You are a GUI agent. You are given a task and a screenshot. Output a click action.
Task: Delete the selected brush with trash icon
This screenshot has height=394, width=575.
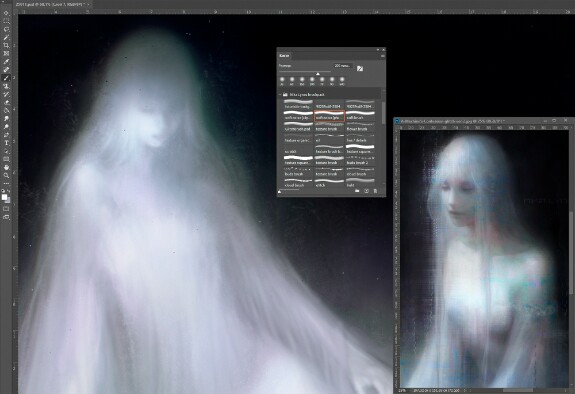point(375,191)
